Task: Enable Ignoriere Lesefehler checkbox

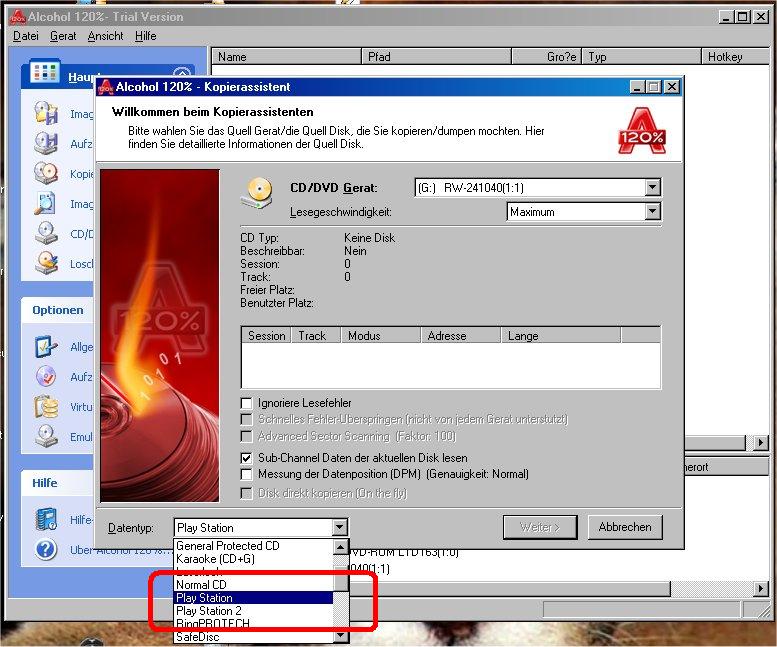Action: [x=246, y=403]
